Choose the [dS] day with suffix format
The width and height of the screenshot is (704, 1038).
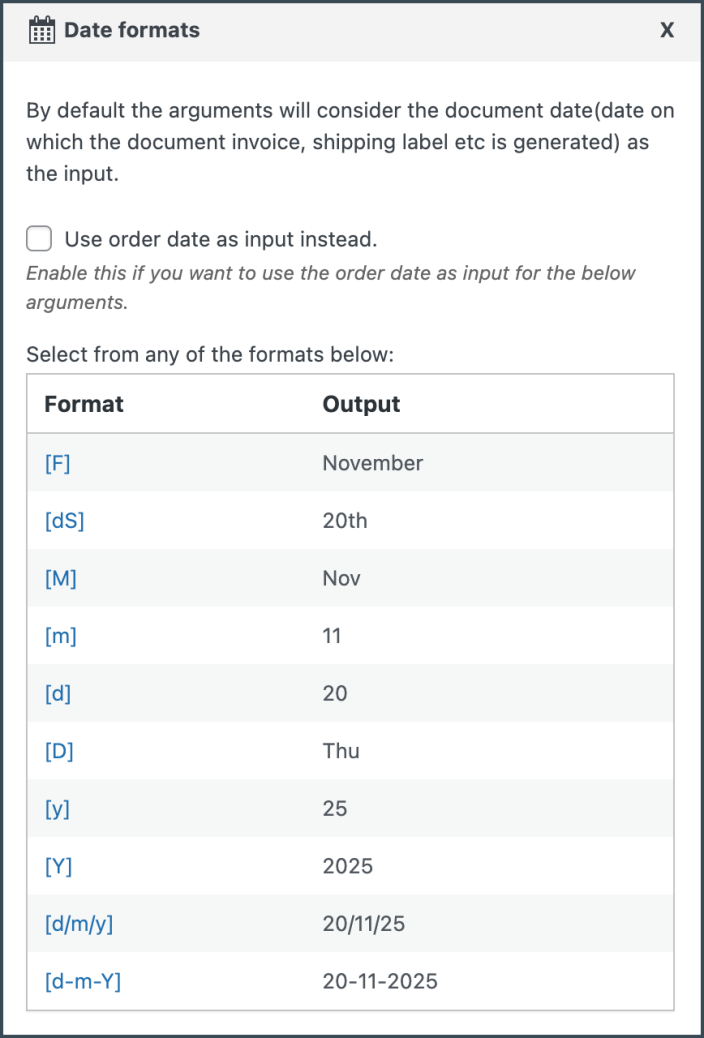pyautogui.click(x=65, y=521)
